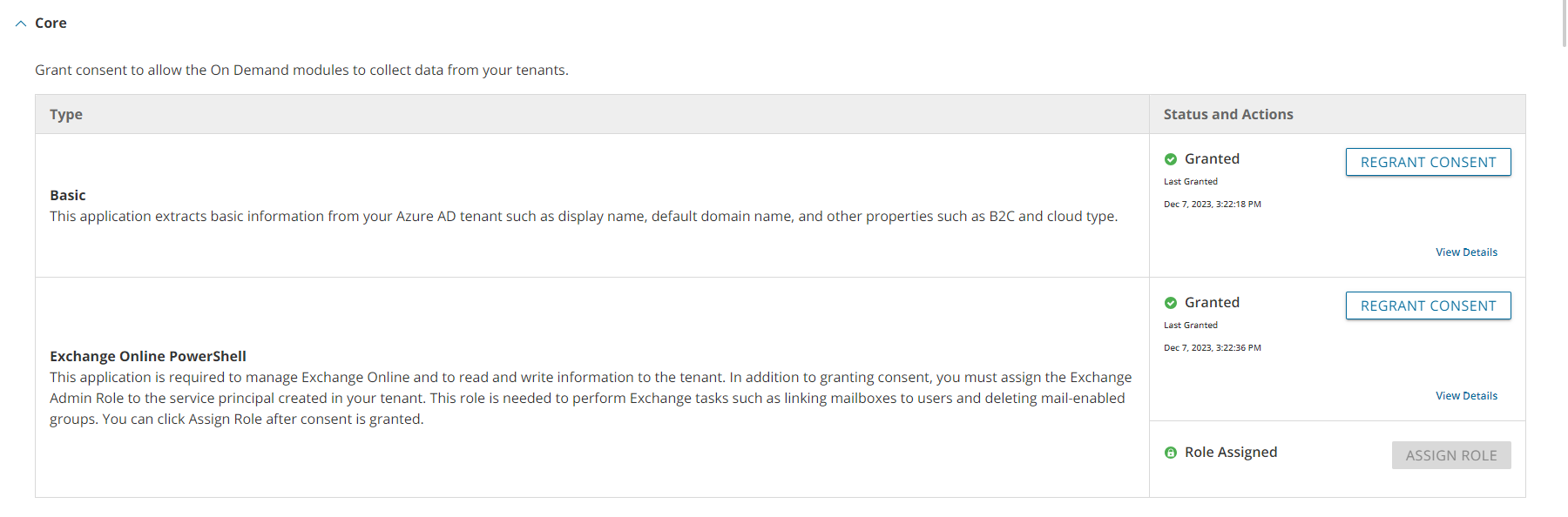Click the green Granted check icon for Basic
The width and height of the screenshot is (1568, 517).
1172,158
